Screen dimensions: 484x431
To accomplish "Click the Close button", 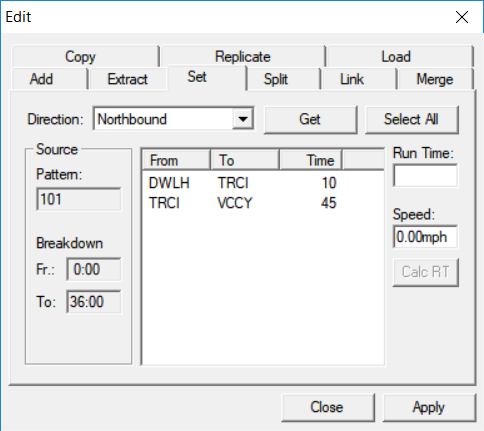I will [x=327, y=407].
